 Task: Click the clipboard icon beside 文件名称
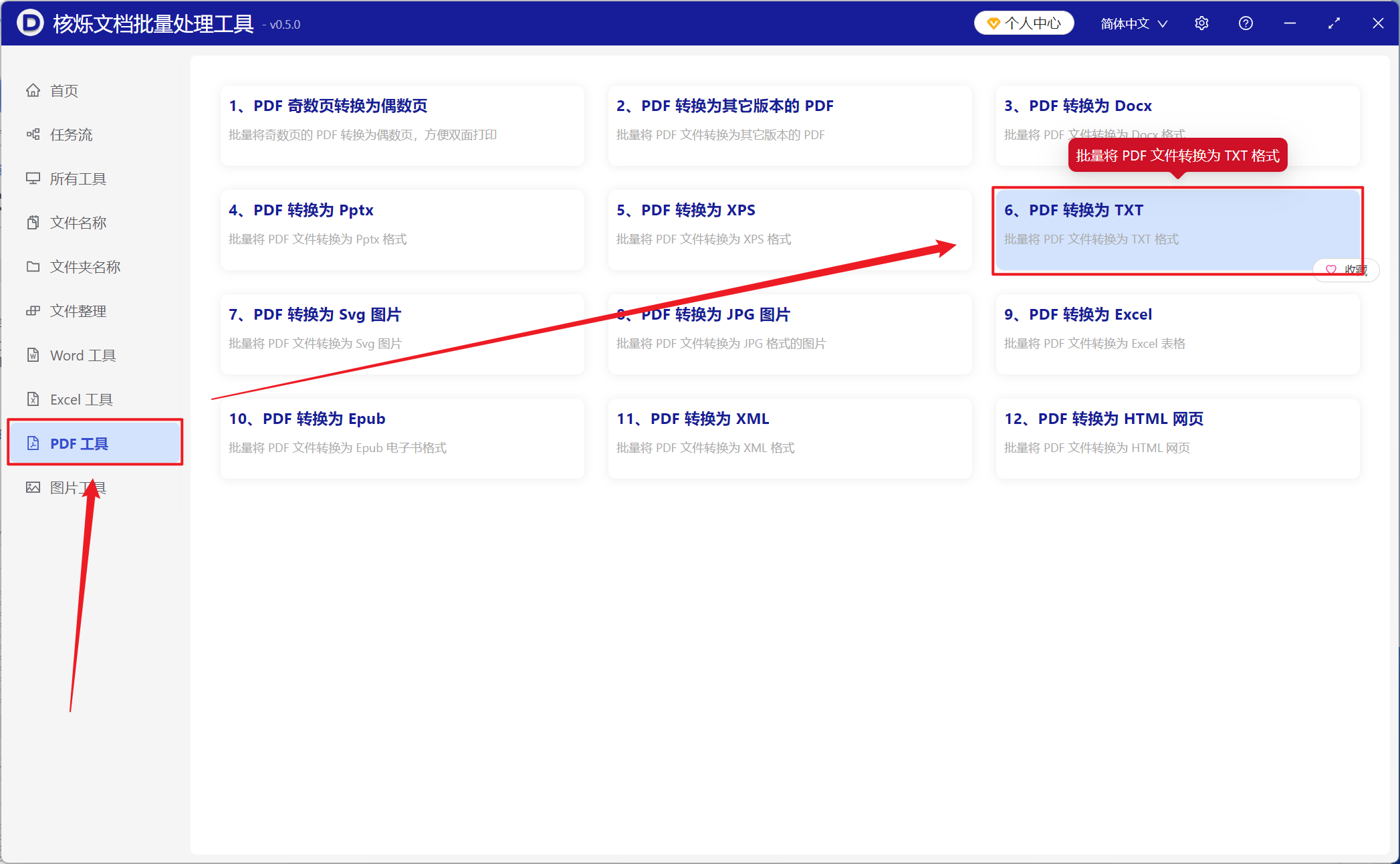33,223
